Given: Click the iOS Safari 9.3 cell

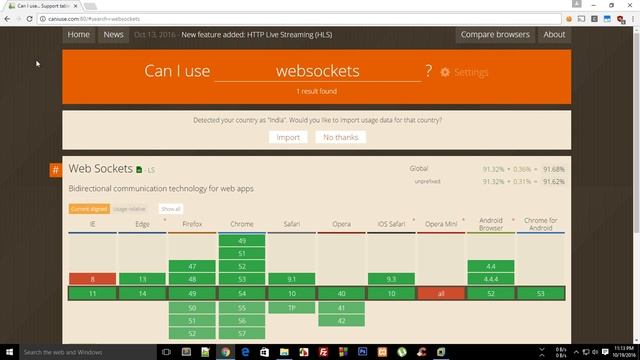Looking at the screenshot, I should click(391, 279).
